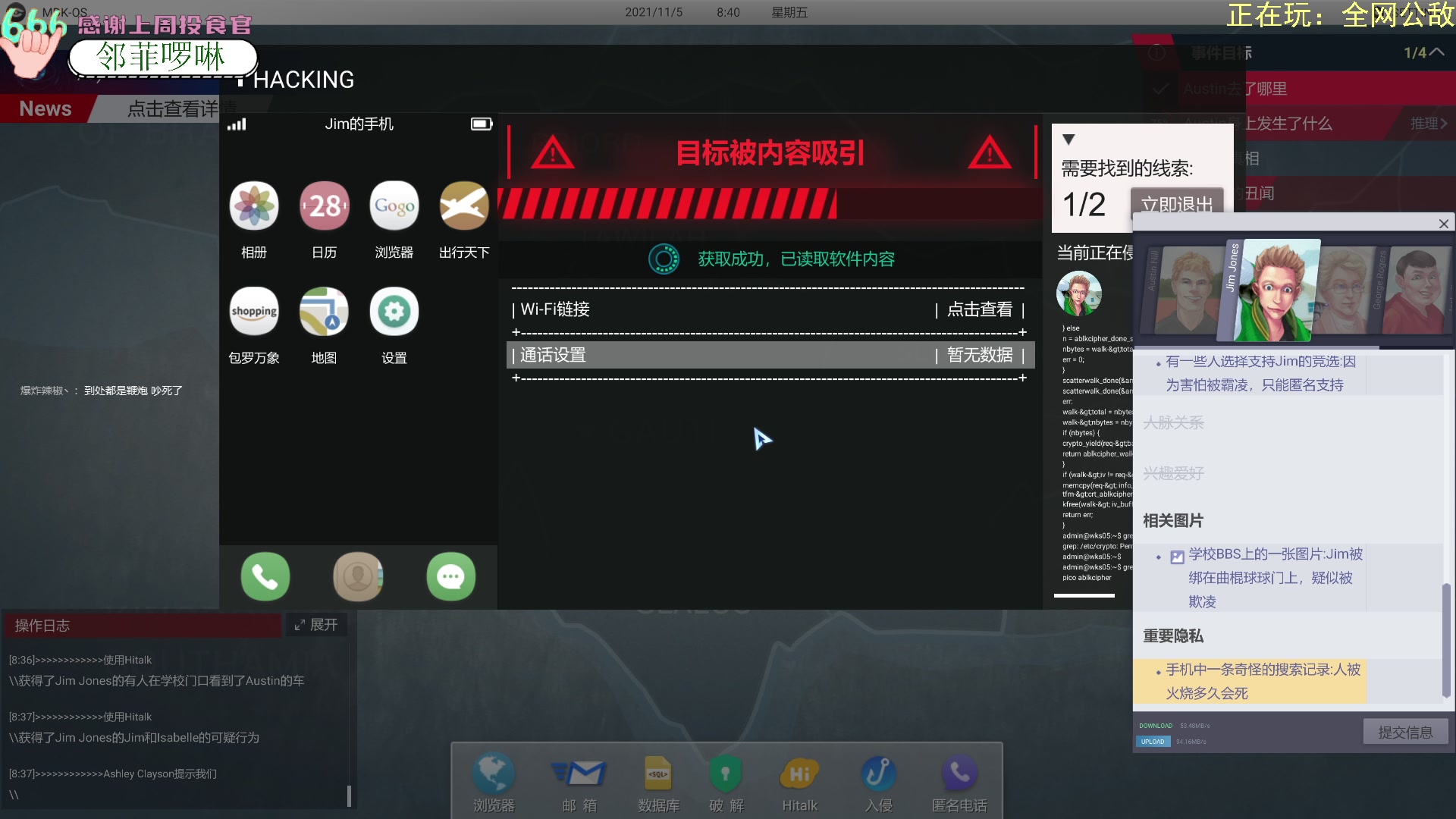Select George Rogers character card

[1410, 290]
